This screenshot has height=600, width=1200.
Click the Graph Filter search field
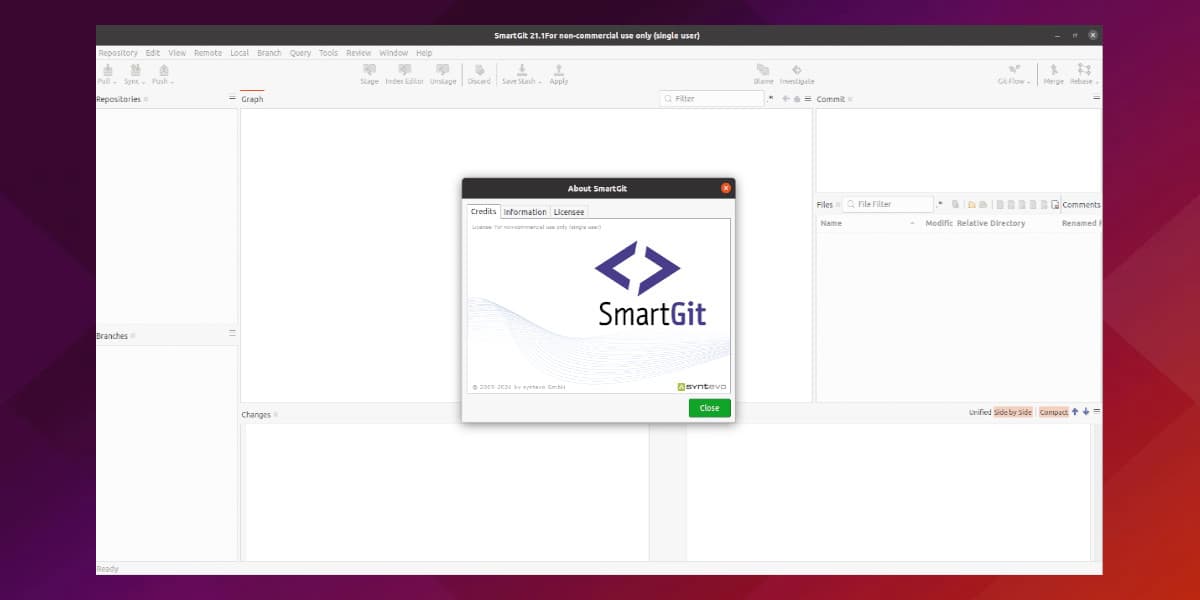pos(715,99)
